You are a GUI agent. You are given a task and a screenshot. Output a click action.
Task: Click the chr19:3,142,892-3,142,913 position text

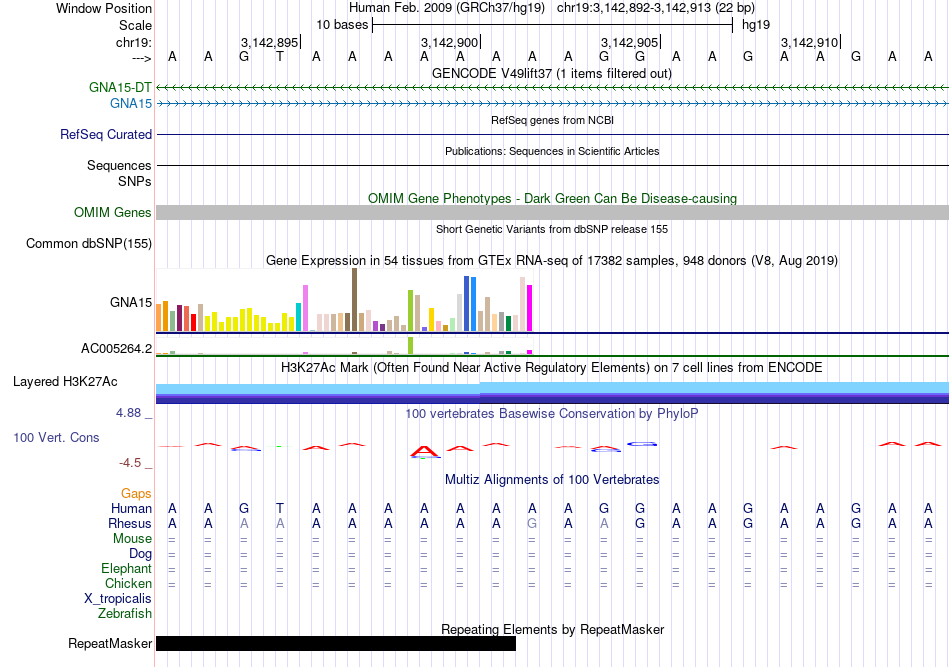(x=656, y=8)
